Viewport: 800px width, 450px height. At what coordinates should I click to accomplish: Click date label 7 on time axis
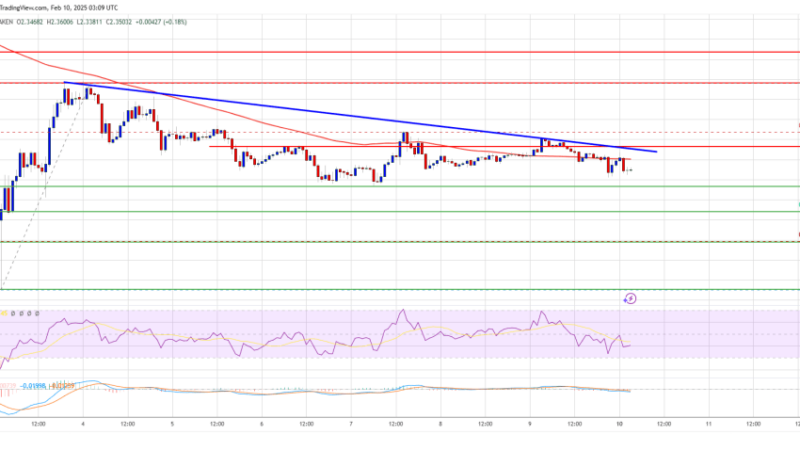(x=351, y=424)
